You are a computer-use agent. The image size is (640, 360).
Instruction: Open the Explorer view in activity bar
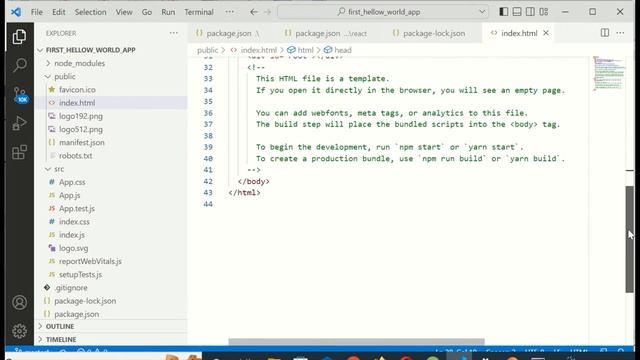19,37
